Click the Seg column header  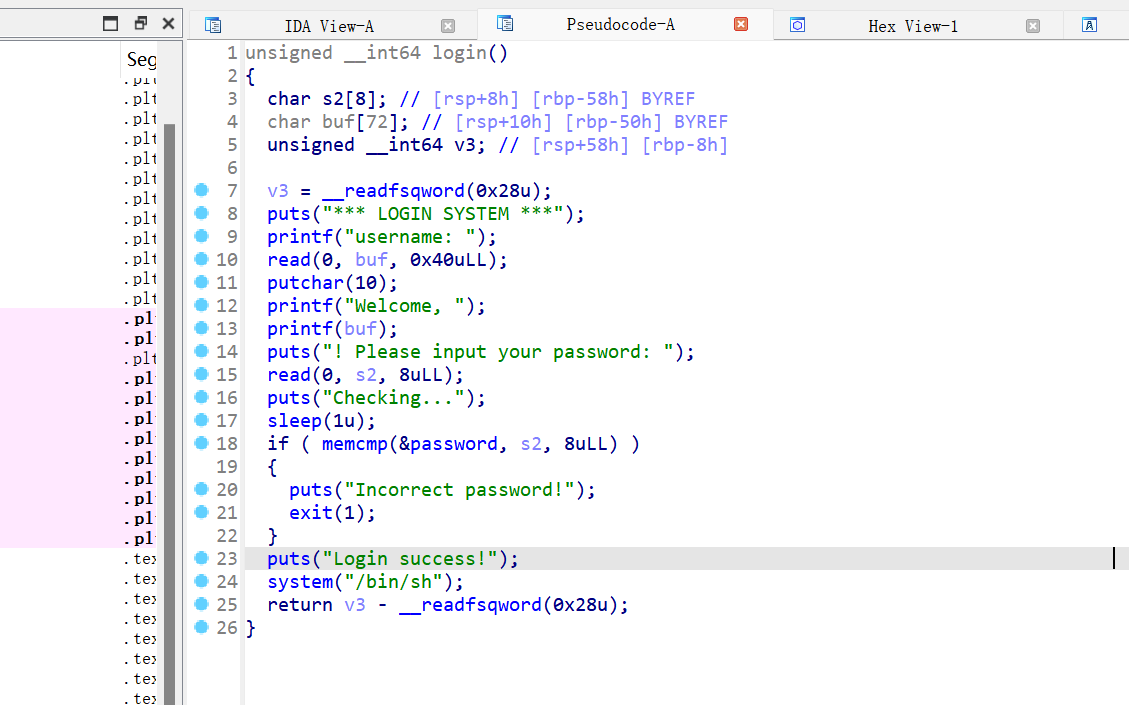pos(141,60)
